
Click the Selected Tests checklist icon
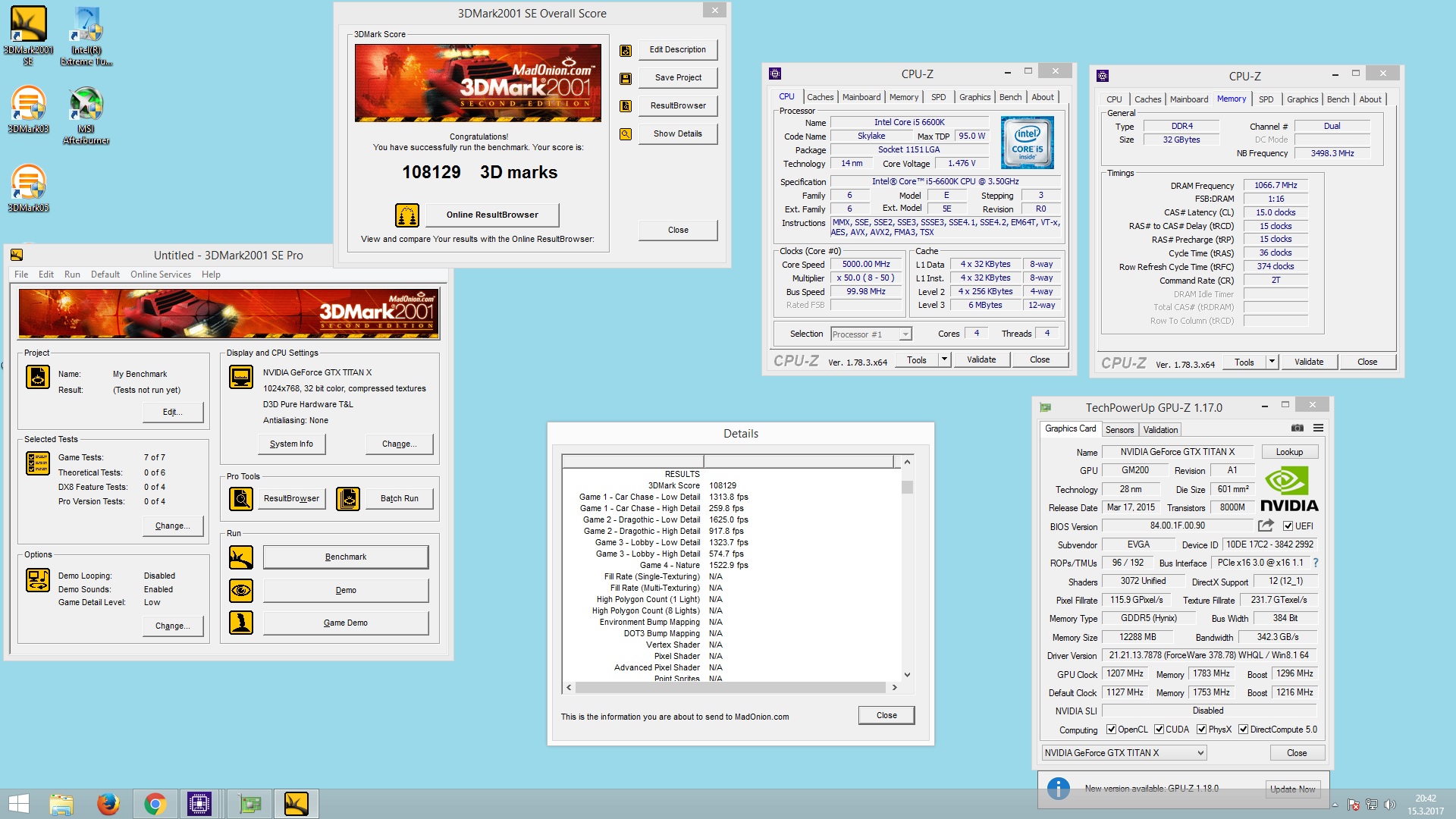(38, 463)
